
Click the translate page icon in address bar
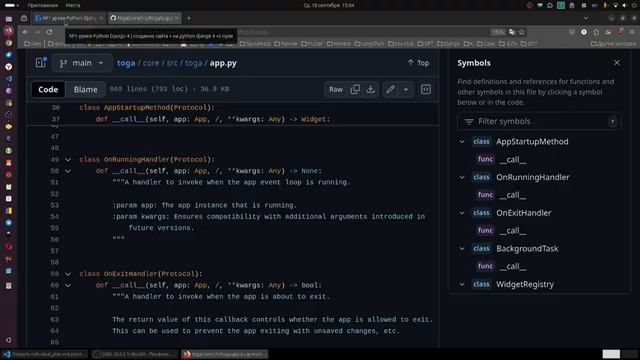512,32
